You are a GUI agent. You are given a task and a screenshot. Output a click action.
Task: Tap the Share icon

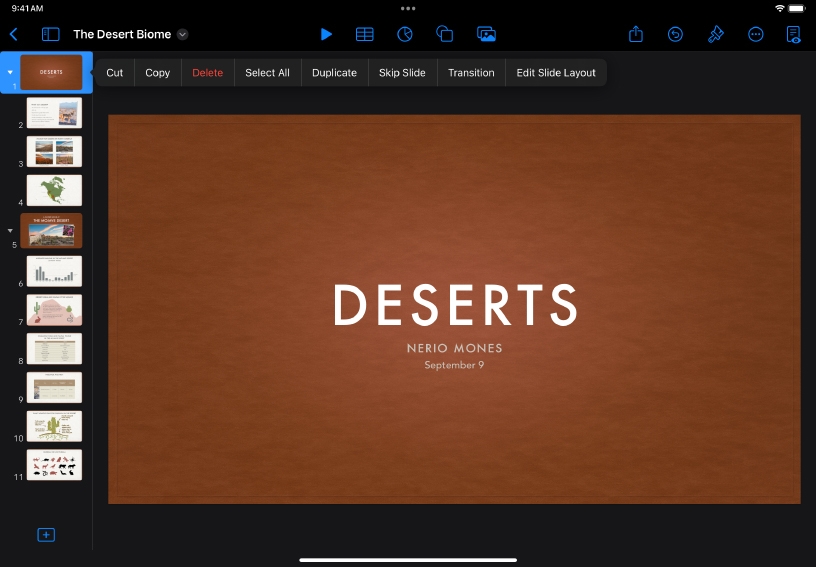click(x=636, y=34)
